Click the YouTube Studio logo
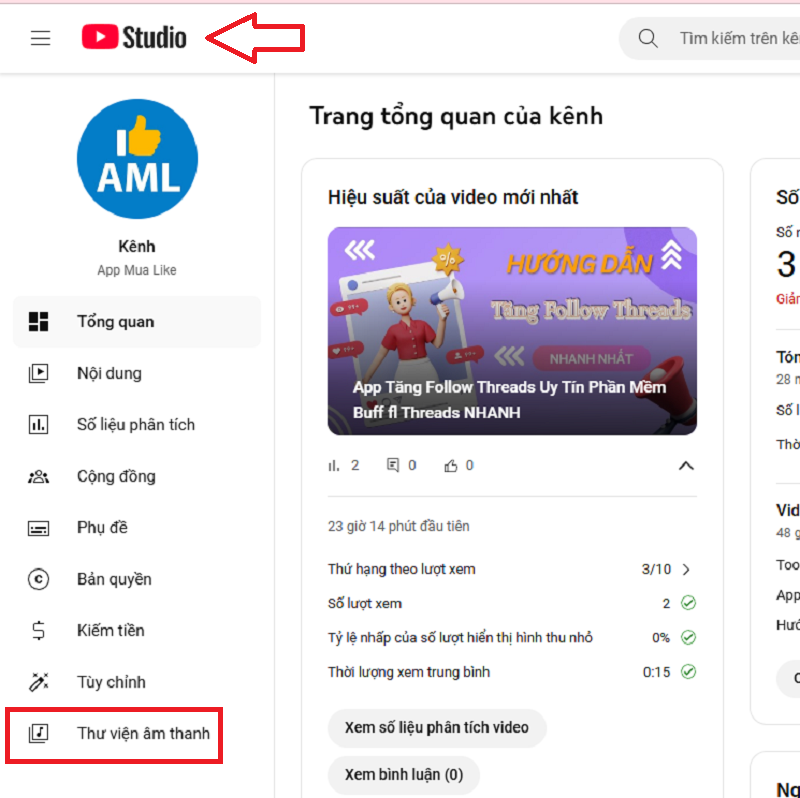 point(134,37)
